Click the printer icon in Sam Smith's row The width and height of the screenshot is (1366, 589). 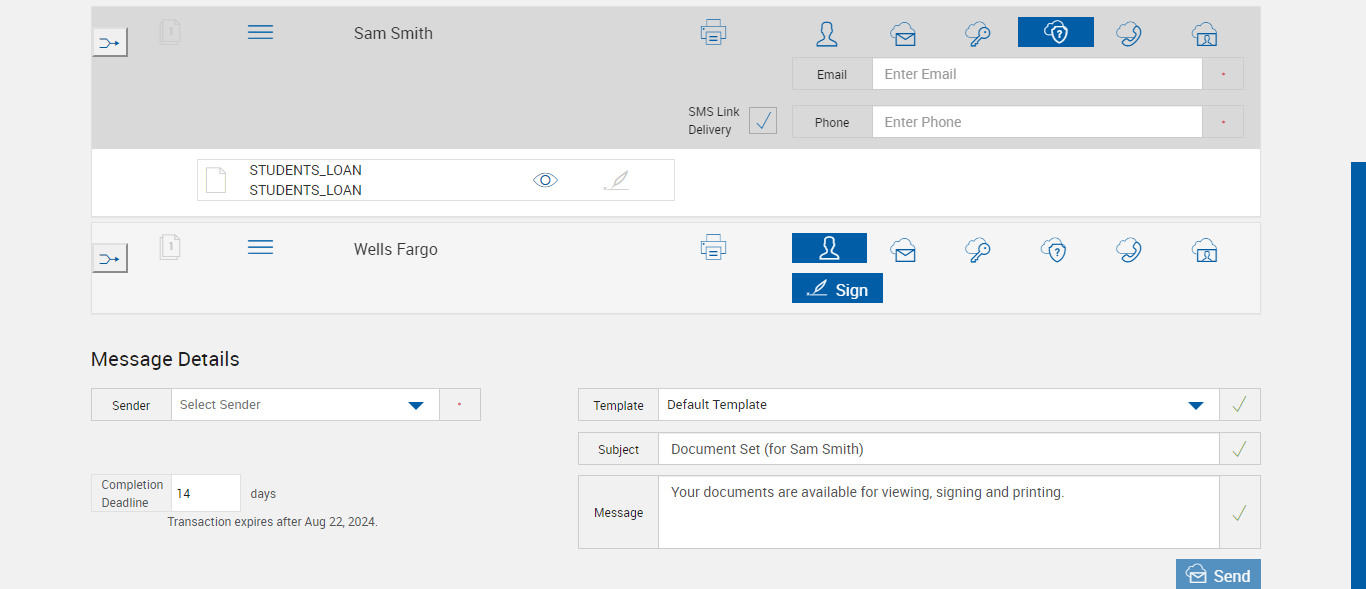(713, 33)
